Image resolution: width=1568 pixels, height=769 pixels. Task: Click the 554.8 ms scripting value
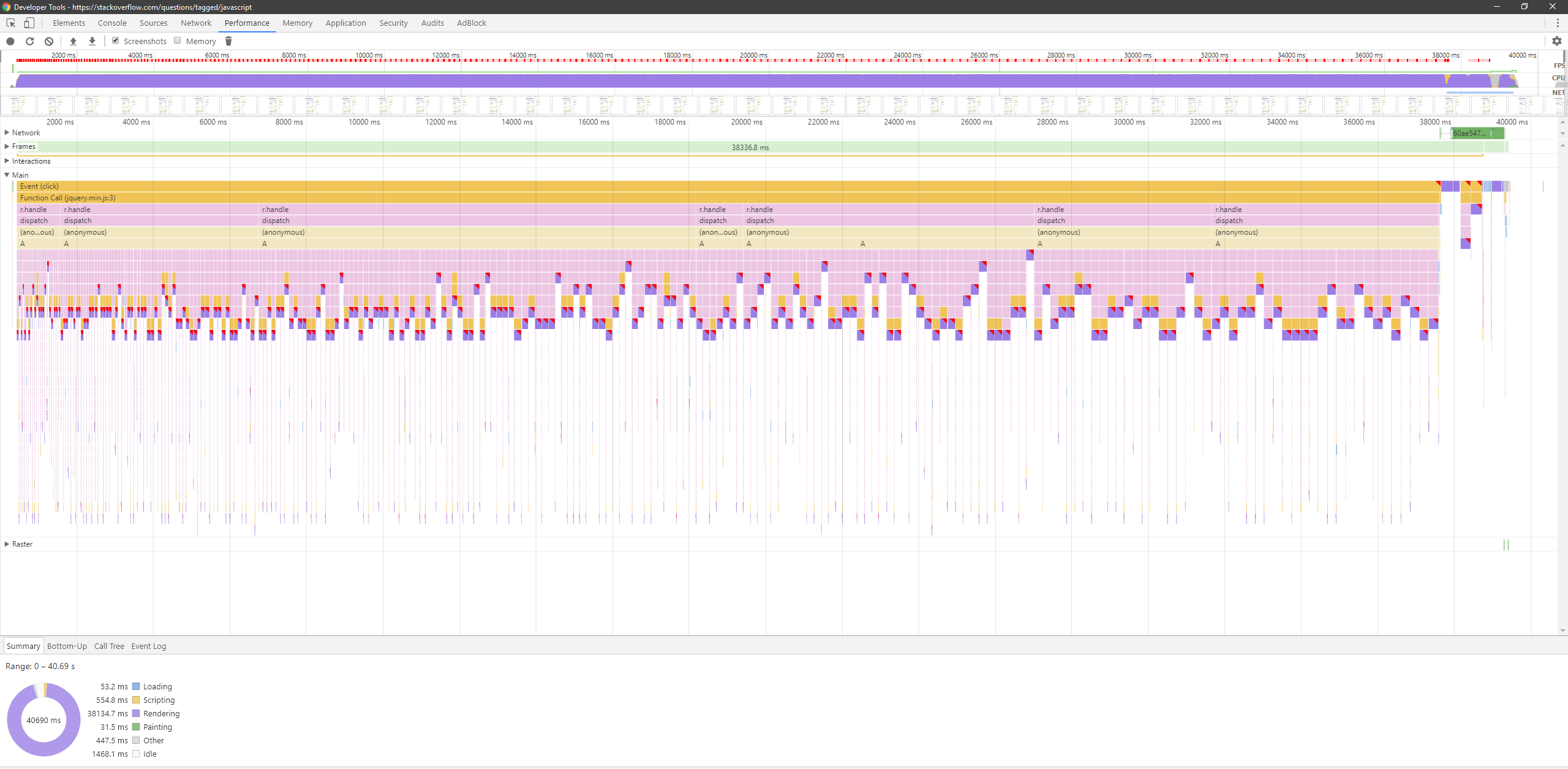click(111, 700)
